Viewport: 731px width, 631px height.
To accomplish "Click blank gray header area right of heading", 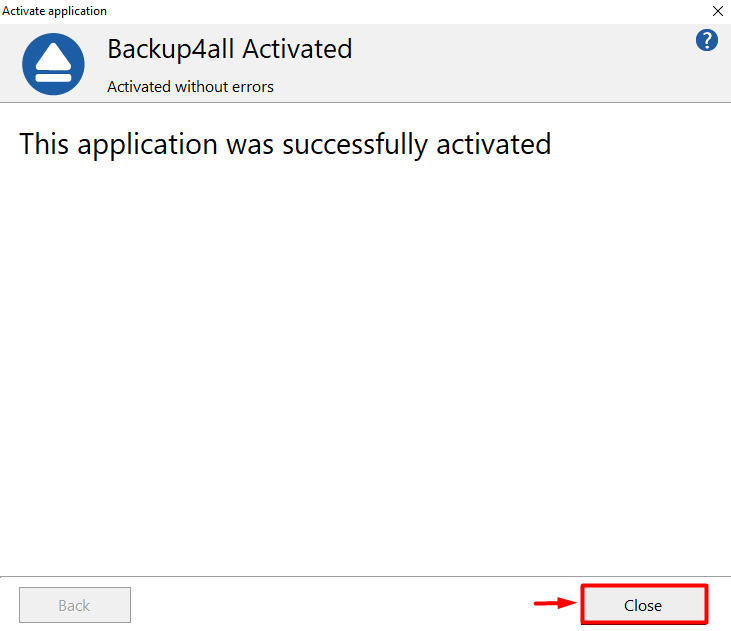I will pyautogui.click(x=520, y=62).
